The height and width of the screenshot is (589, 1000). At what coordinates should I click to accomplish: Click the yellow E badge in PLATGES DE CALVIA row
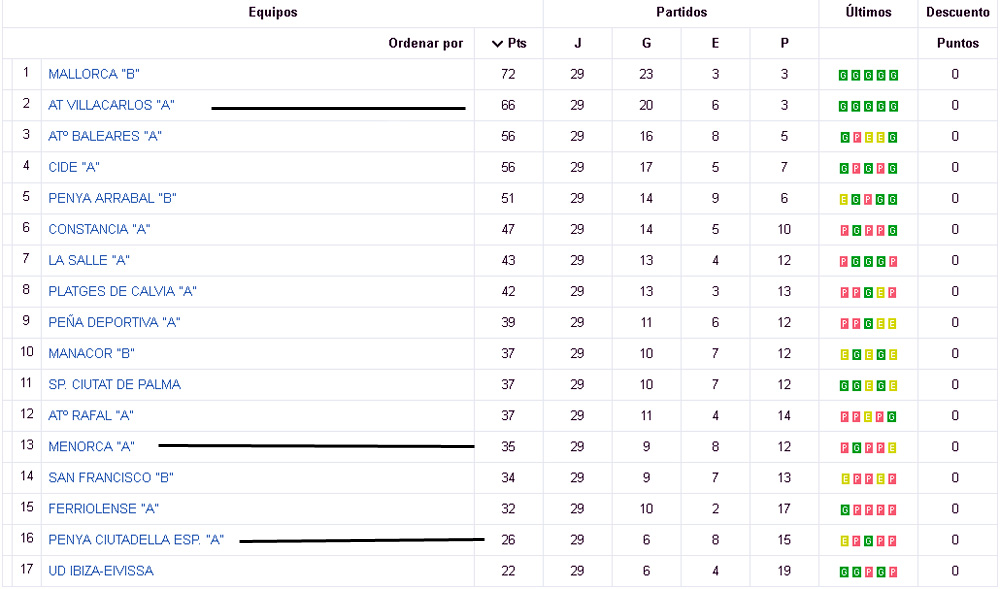coord(880,293)
